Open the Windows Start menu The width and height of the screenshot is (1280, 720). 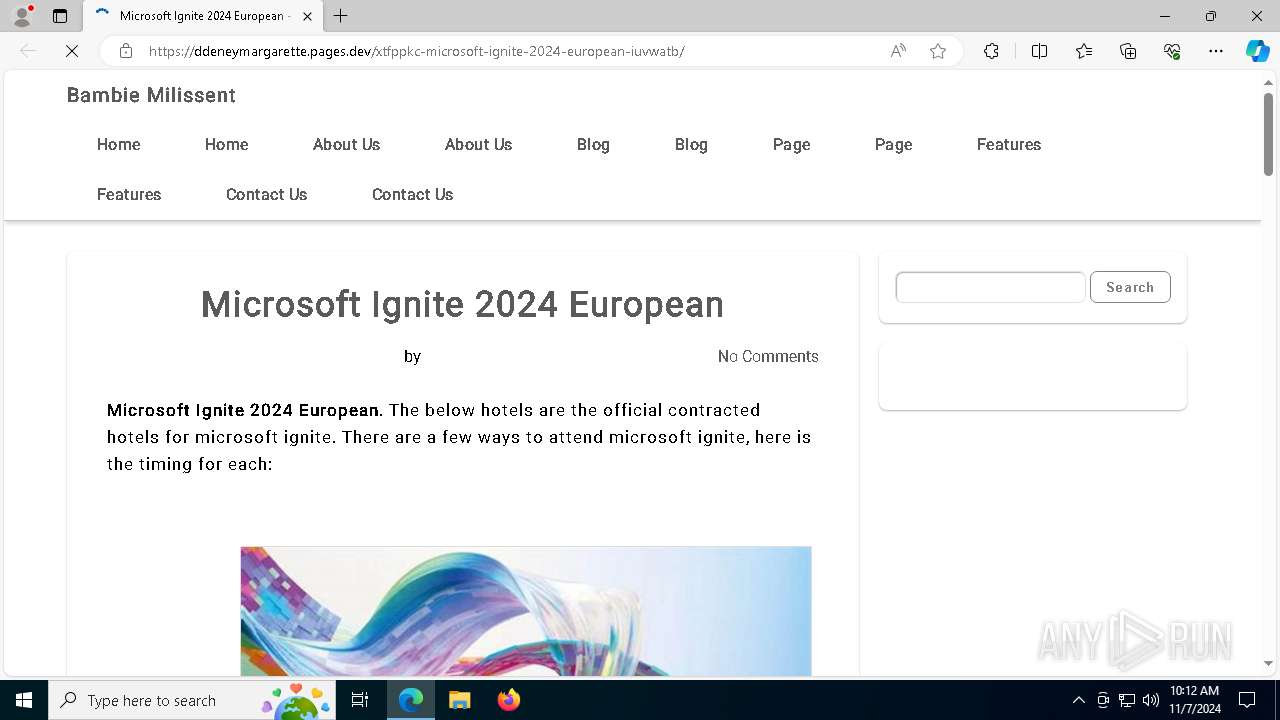[x=24, y=700]
